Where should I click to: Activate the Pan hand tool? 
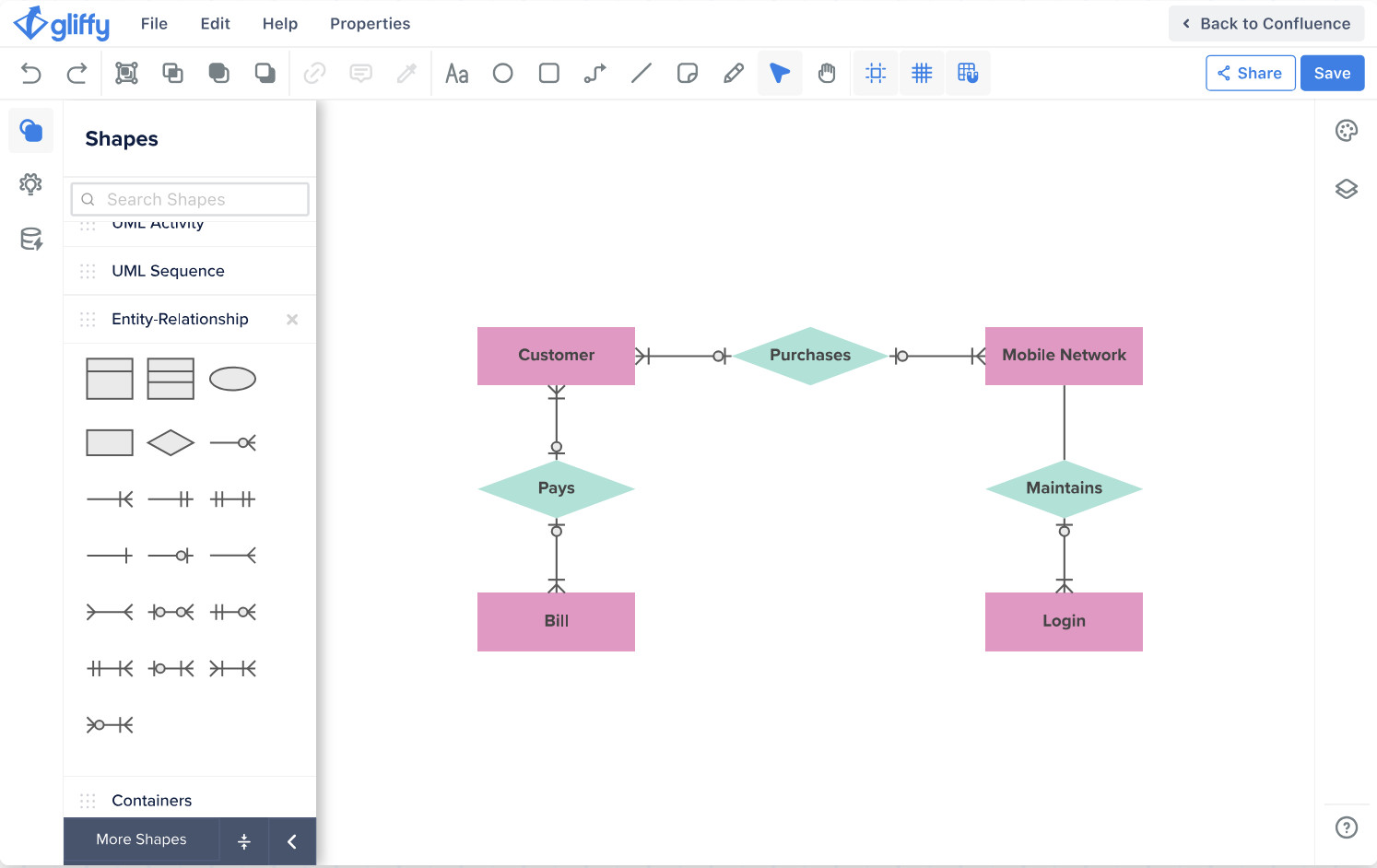click(827, 74)
